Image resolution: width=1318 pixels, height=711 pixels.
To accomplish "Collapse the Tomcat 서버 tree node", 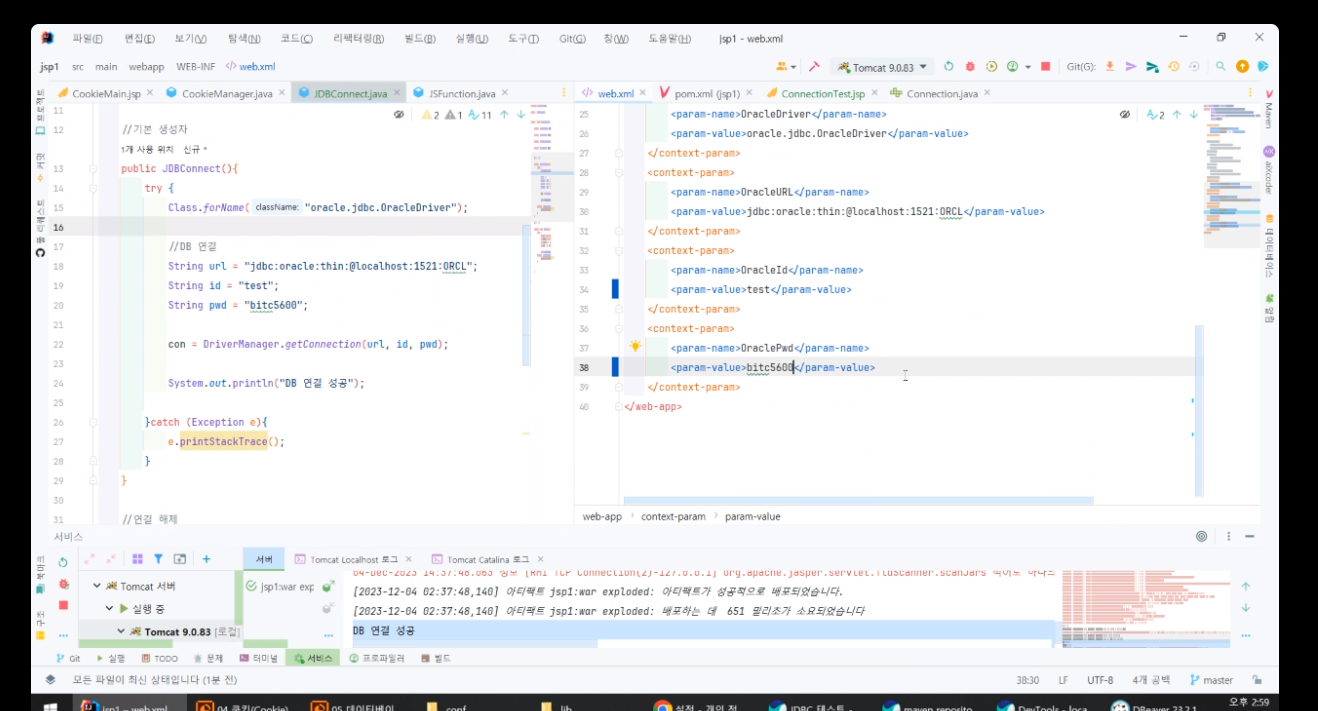I will click(97, 586).
